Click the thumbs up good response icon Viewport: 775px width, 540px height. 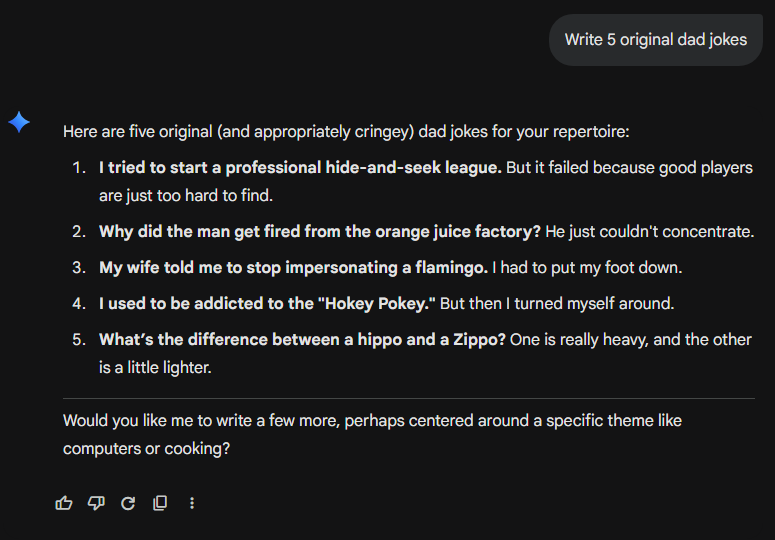(64, 503)
